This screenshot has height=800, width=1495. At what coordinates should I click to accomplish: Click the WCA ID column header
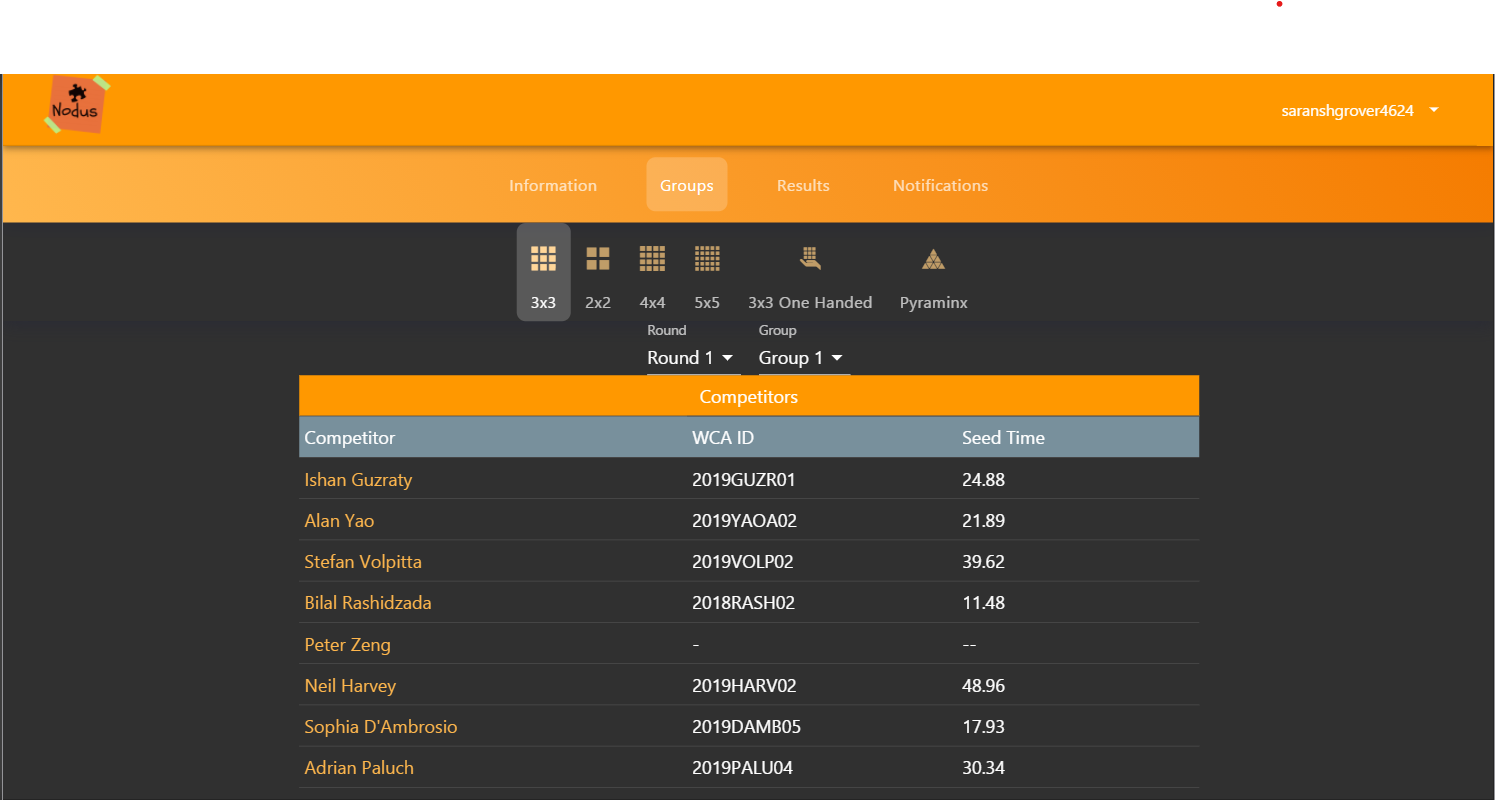click(x=722, y=438)
